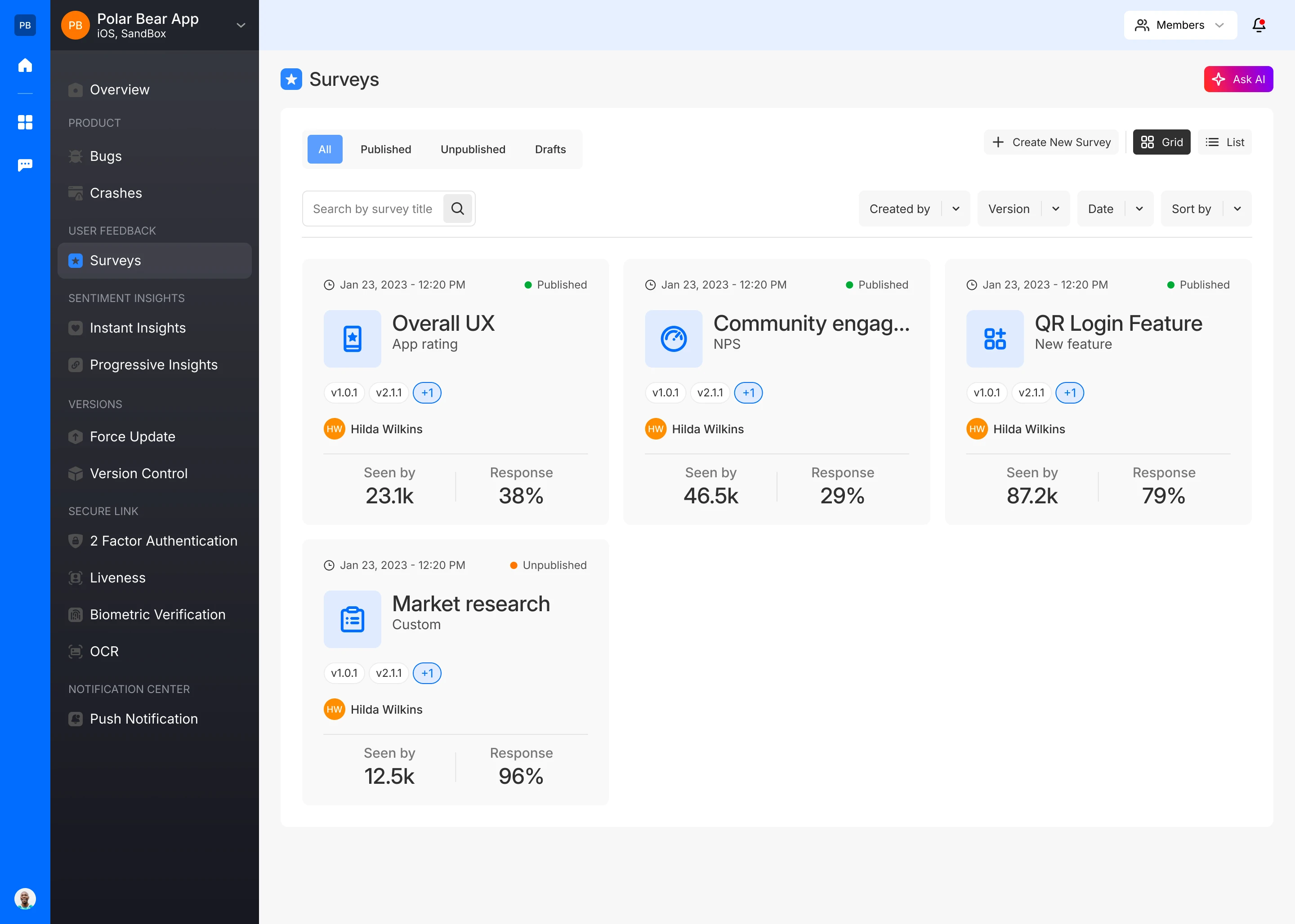Click the search magnifier icon
Screen dimensions: 1295x924
458,209
